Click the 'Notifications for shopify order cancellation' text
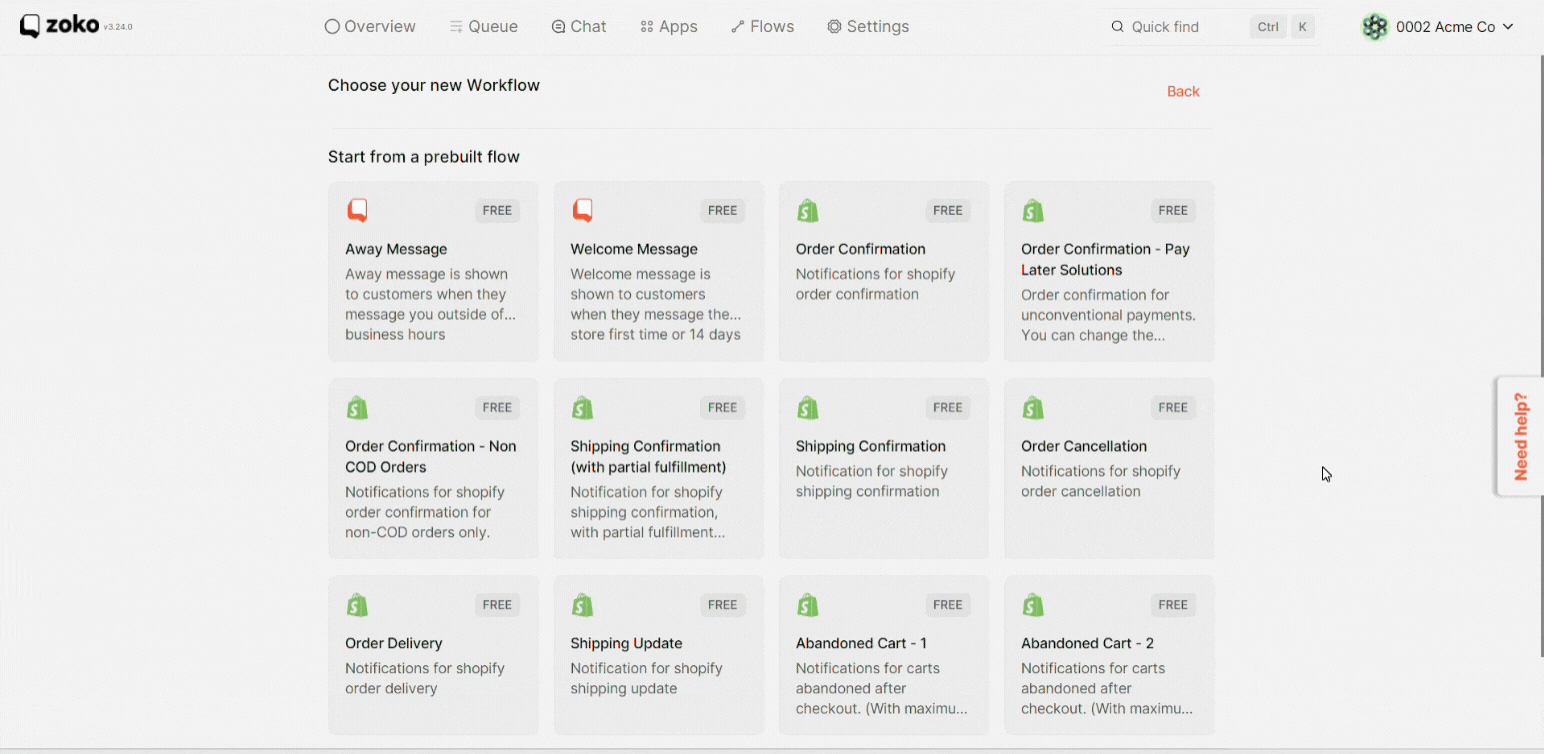Screen dimensions: 1544x754 pyautogui.click(x=1101, y=481)
